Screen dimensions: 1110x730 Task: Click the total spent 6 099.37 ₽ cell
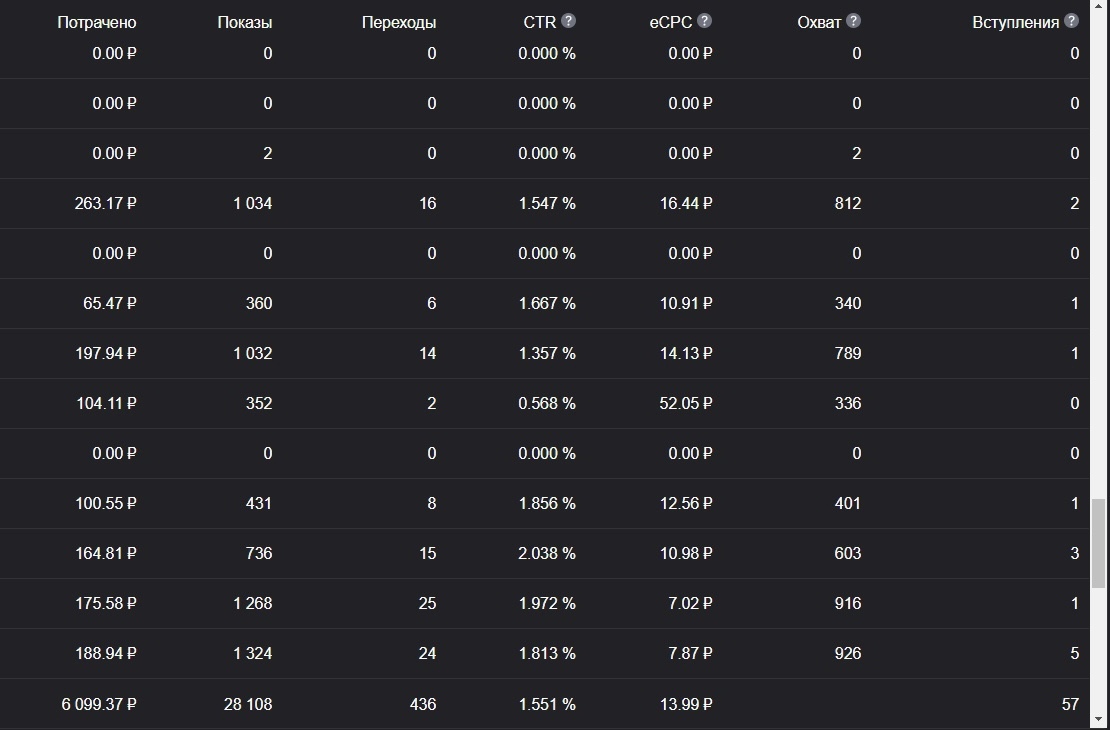point(99,705)
